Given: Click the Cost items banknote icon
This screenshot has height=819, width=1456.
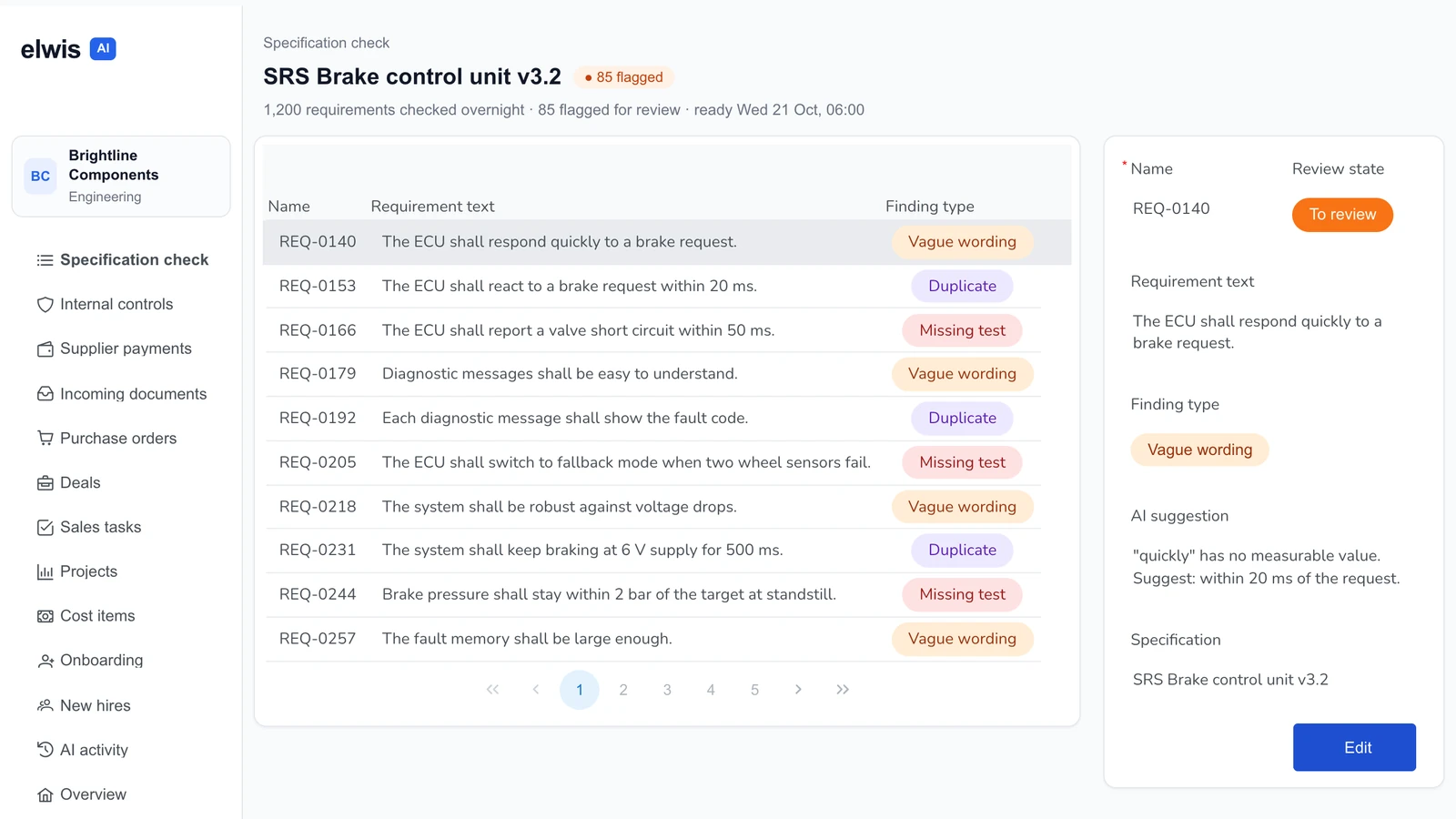Looking at the screenshot, I should click(x=45, y=616).
